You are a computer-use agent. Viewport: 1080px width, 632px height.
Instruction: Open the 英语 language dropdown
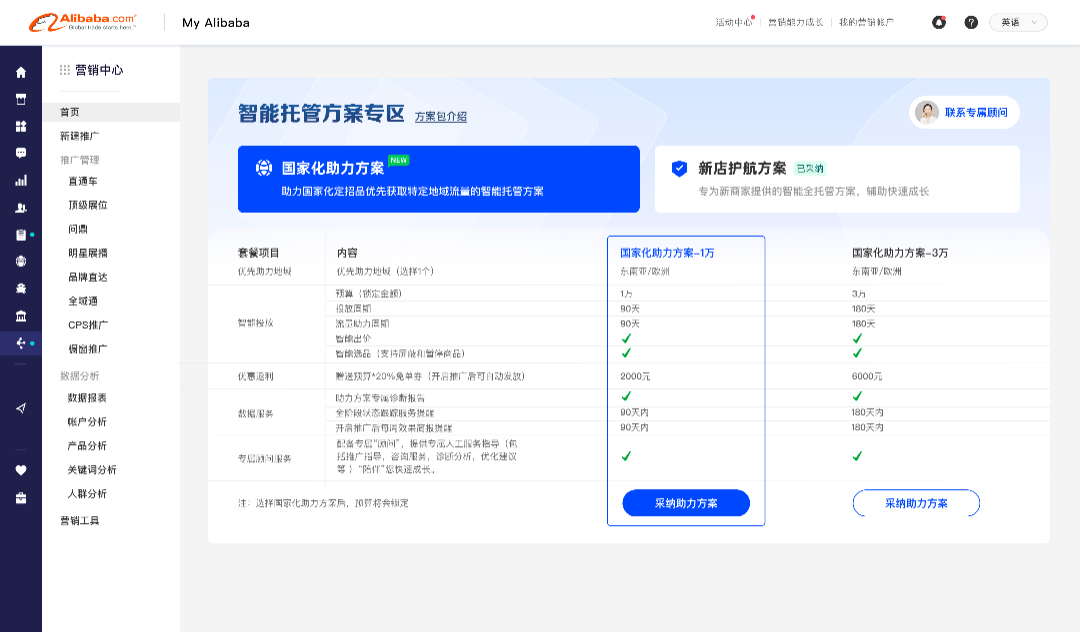click(1018, 22)
